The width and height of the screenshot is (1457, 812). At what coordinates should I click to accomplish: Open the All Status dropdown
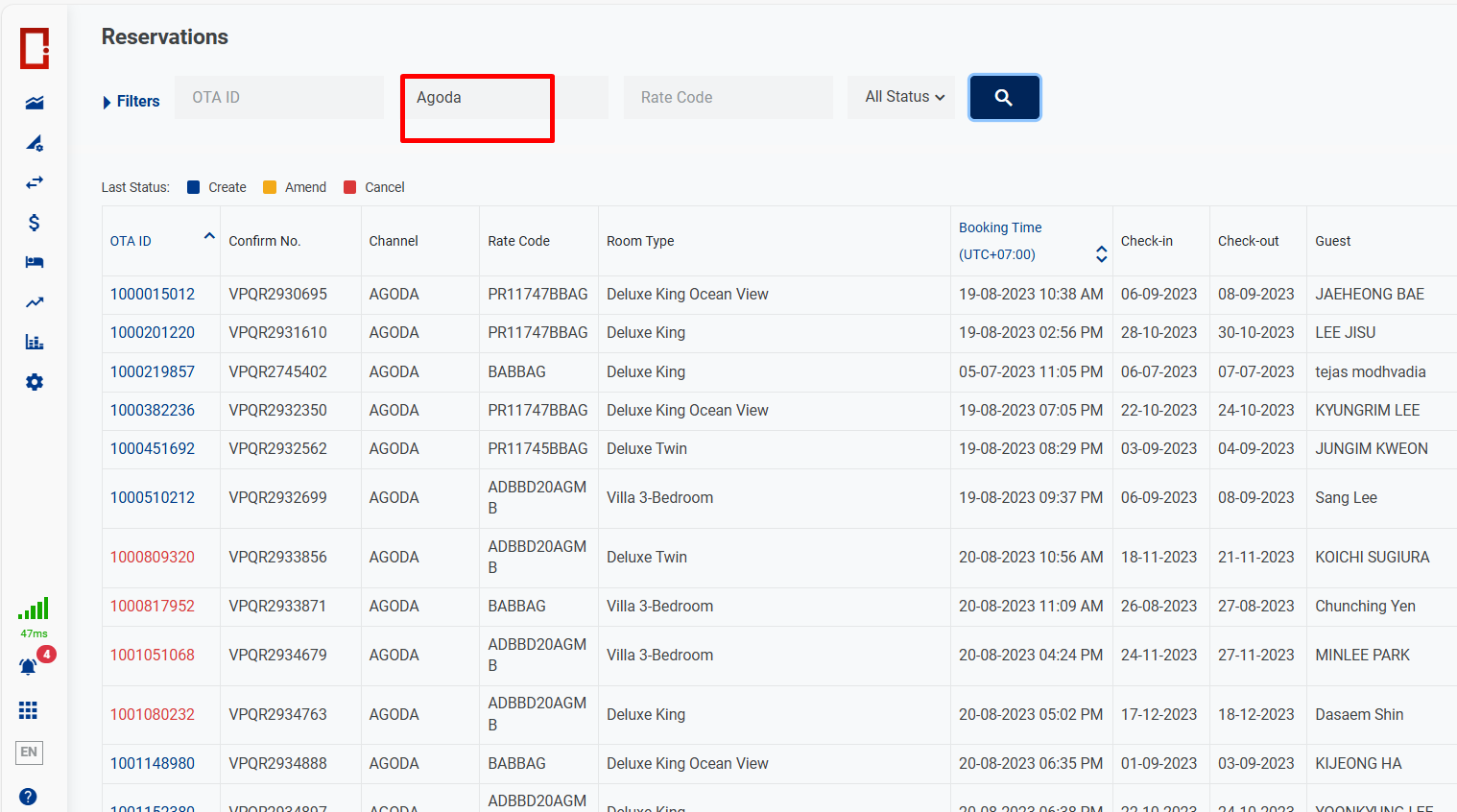click(x=902, y=97)
